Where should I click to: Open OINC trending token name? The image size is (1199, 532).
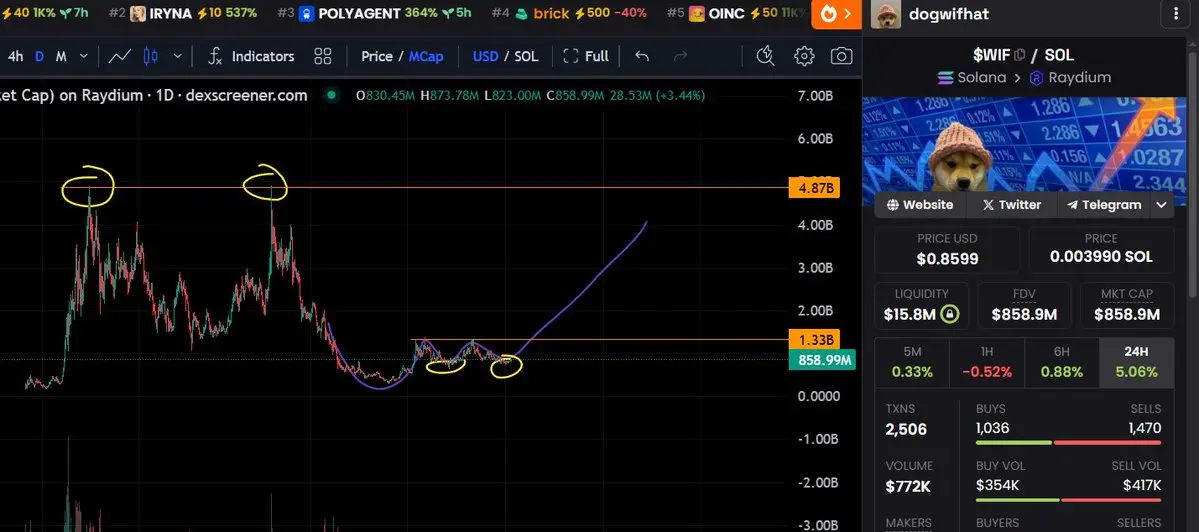pos(726,13)
